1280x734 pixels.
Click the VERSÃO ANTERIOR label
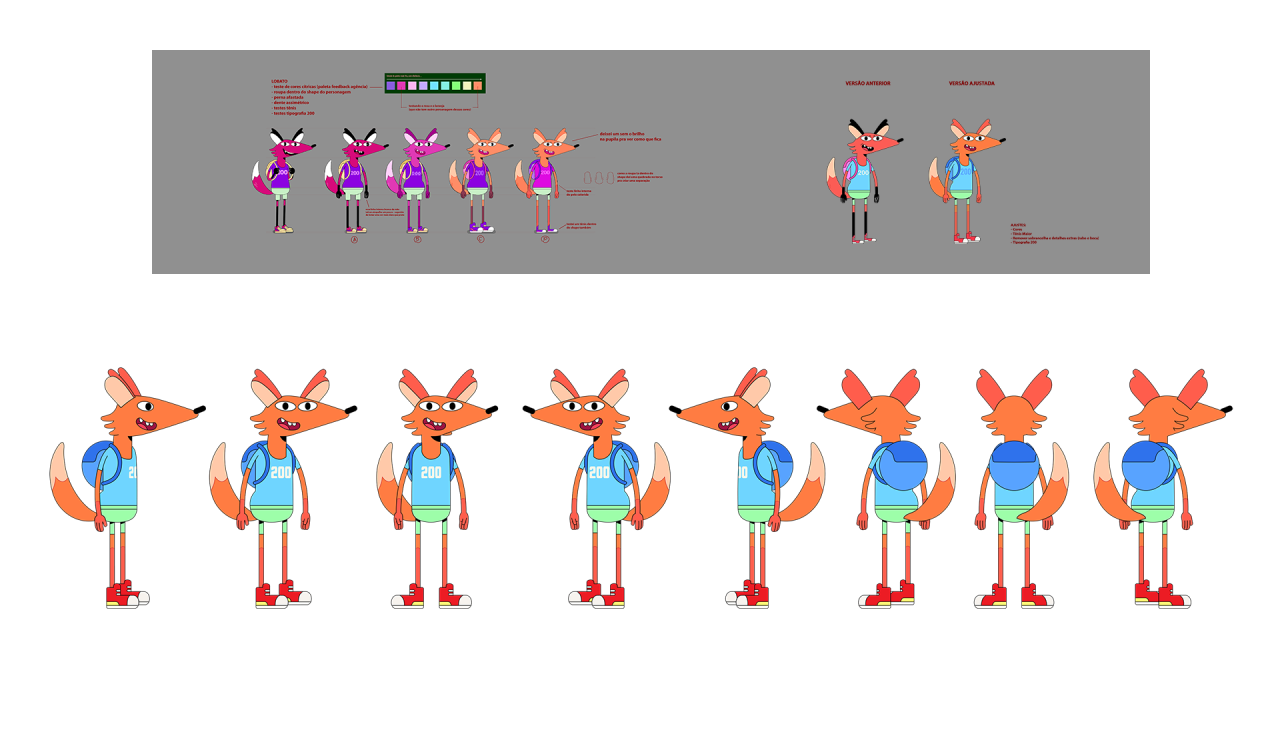pyautogui.click(x=867, y=83)
